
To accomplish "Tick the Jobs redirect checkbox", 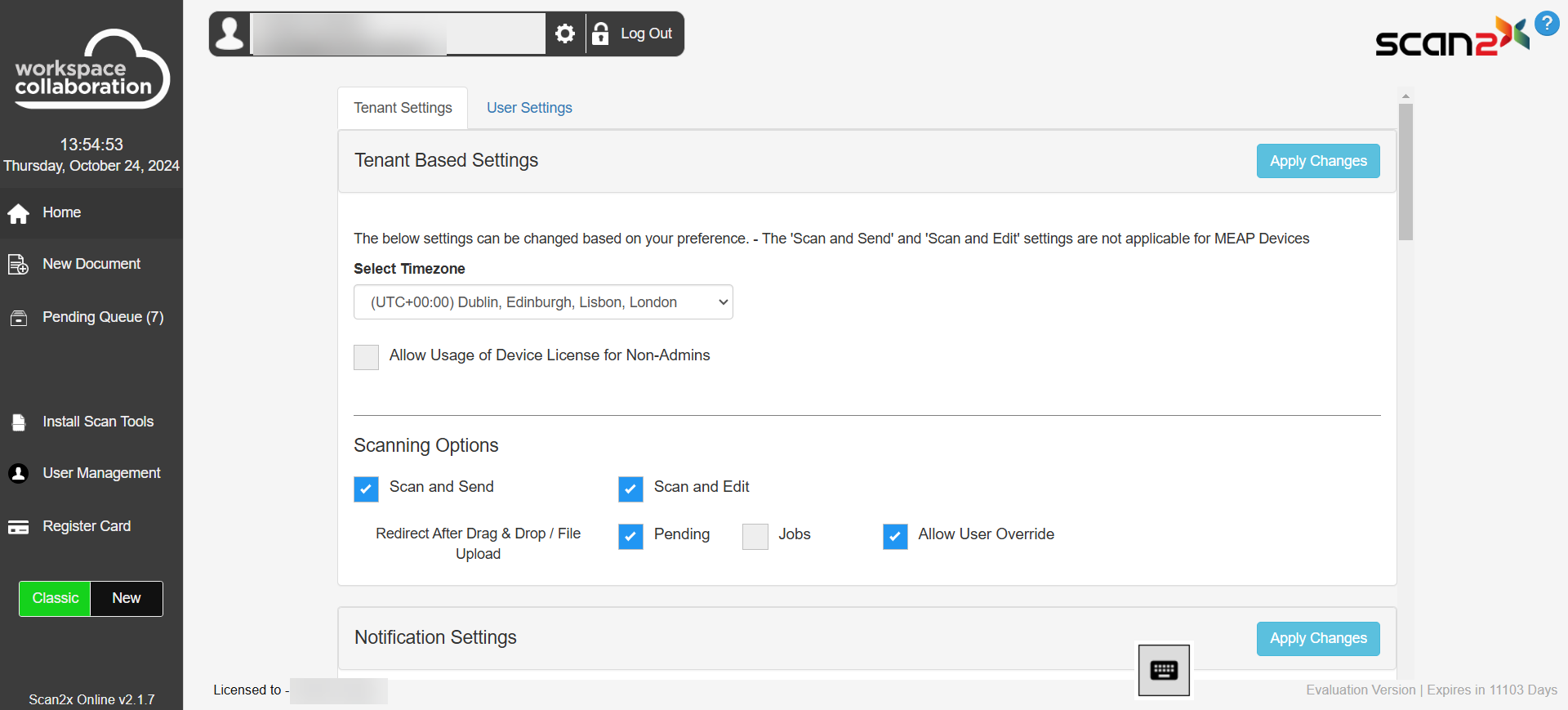I will pos(755,536).
